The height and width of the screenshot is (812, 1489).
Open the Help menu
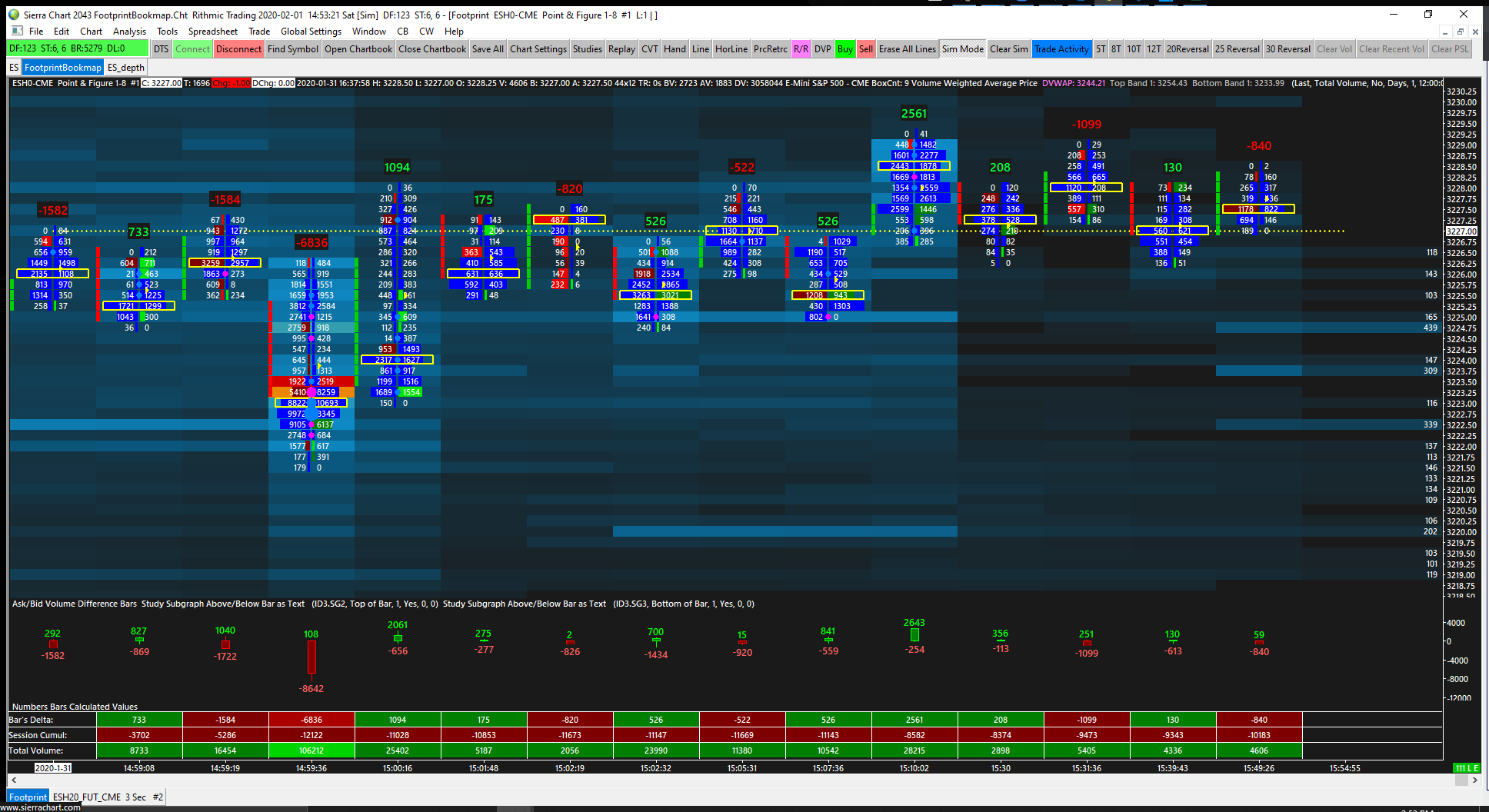tap(454, 32)
